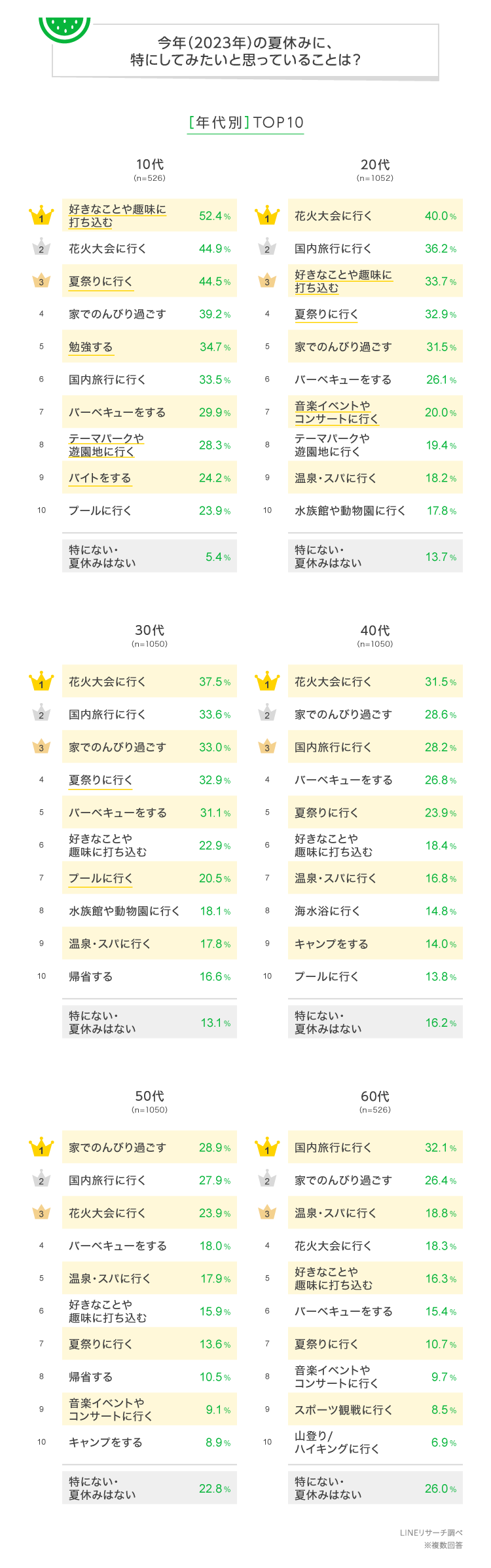Click 水族館や動物園に行く in the 20代 list
Viewport: 491px width, 1568px height.
tap(350, 511)
